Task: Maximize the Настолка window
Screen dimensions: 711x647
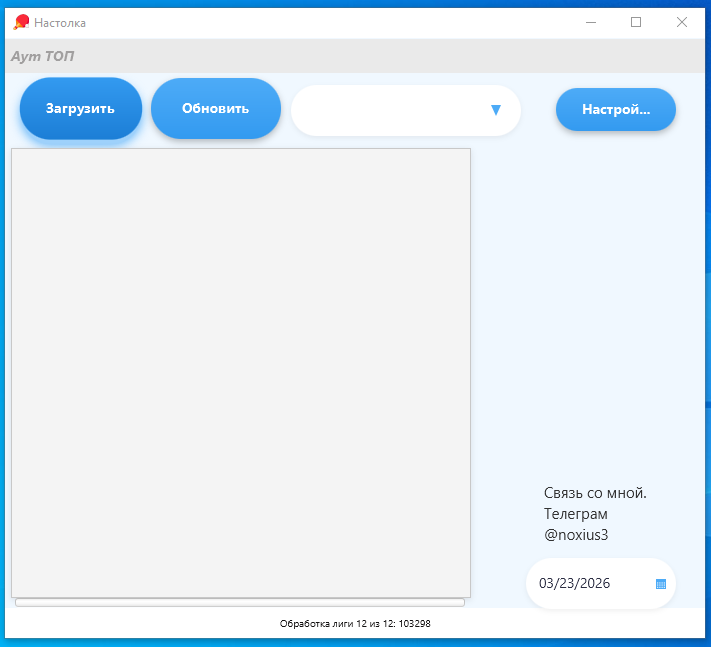Action: (x=636, y=22)
